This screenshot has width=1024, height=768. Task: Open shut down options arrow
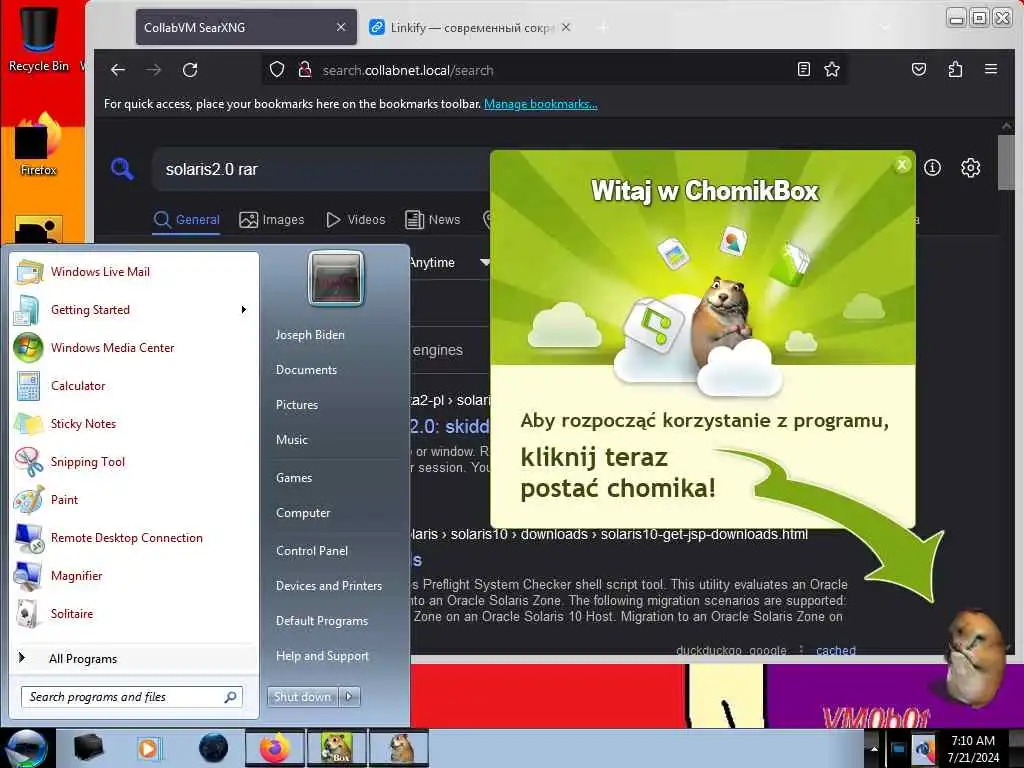[349, 697]
